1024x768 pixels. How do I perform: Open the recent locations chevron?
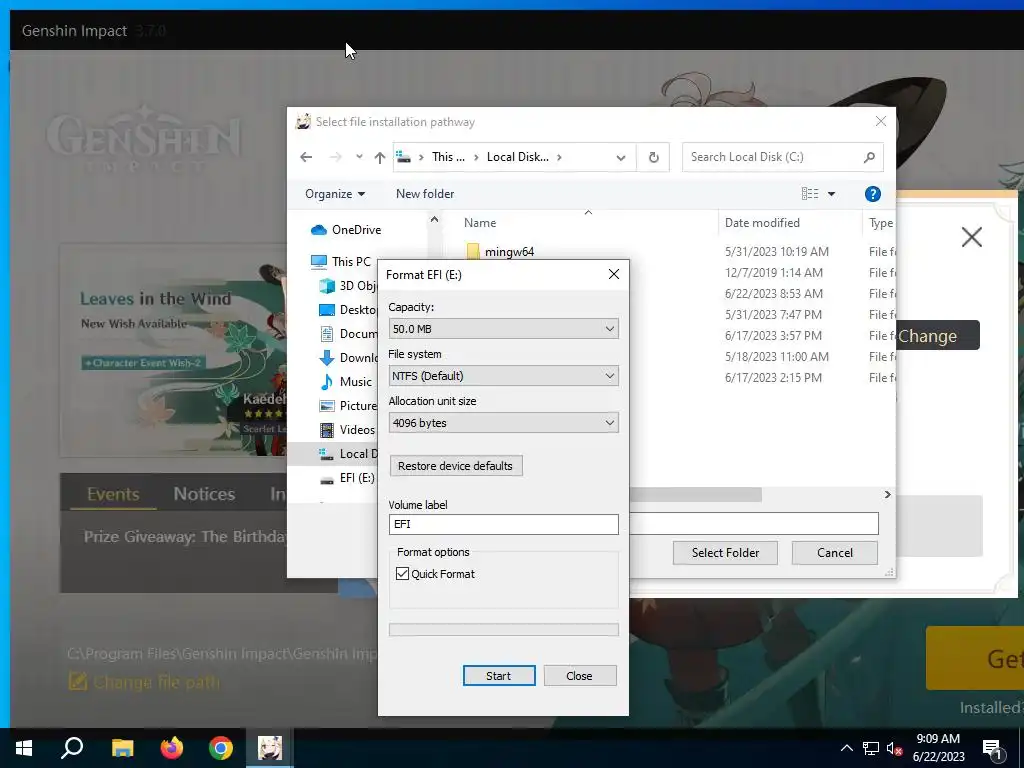tap(359, 157)
